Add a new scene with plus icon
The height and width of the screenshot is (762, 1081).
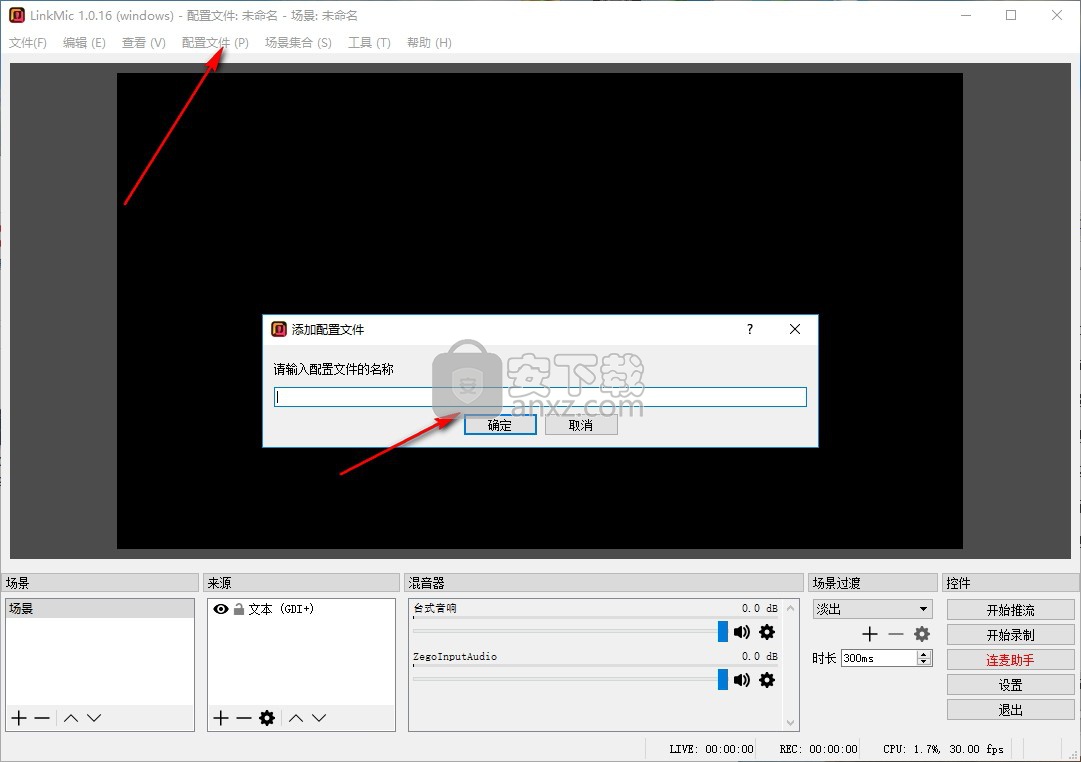tap(19, 718)
